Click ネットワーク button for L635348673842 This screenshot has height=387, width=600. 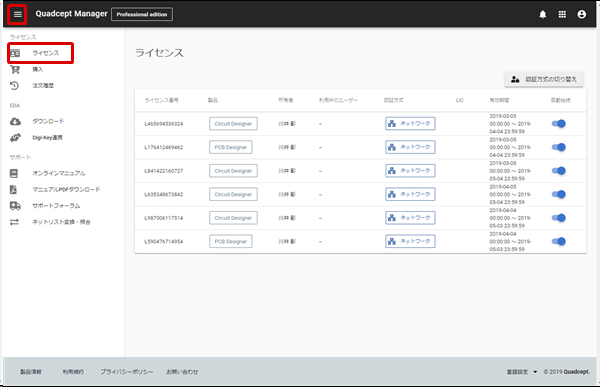pos(410,194)
